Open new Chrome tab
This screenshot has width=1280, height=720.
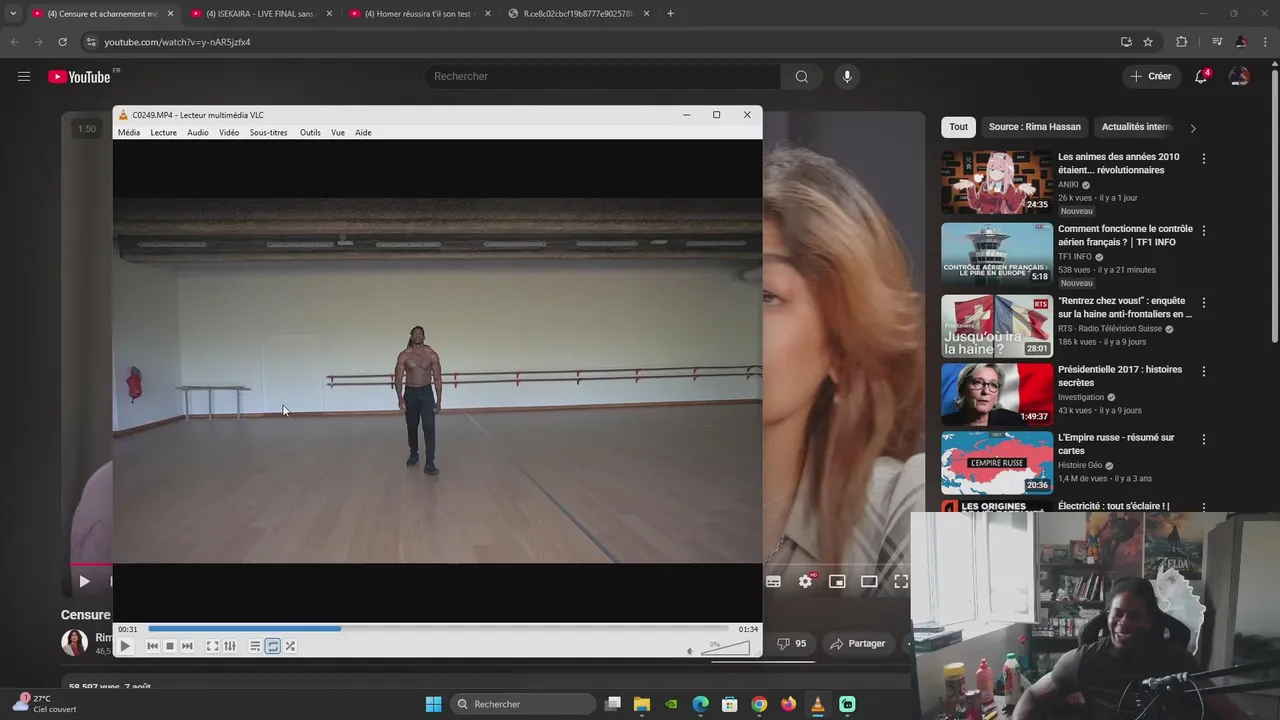(670, 14)
